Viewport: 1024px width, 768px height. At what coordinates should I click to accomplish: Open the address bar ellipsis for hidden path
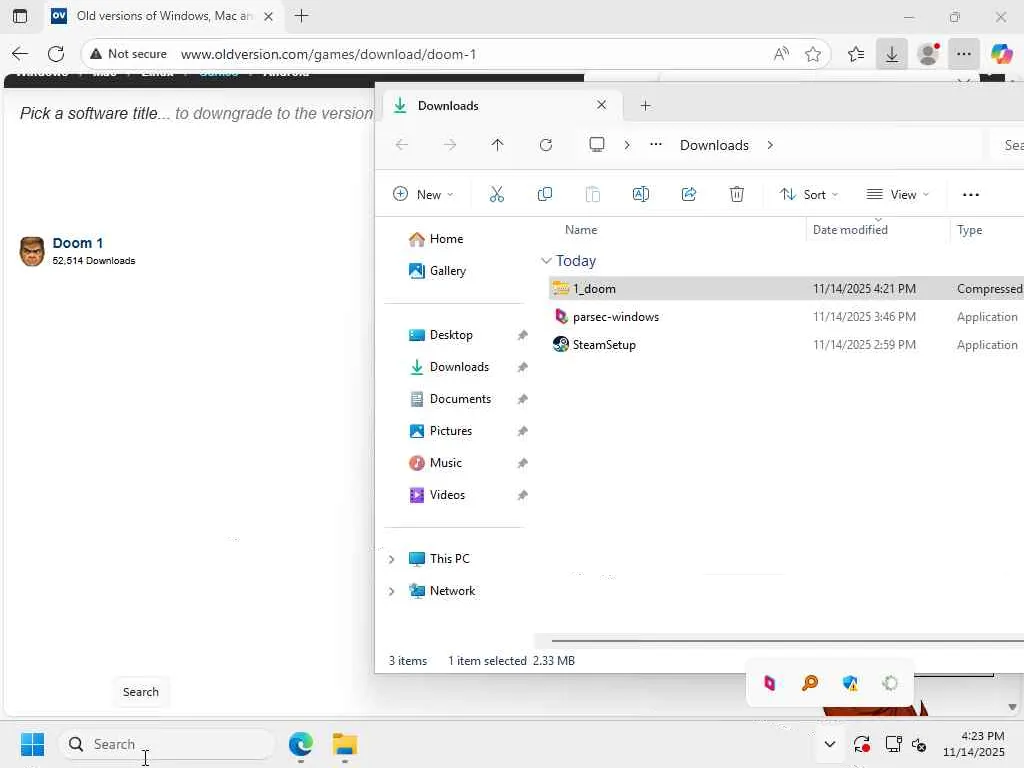(656, 144)
